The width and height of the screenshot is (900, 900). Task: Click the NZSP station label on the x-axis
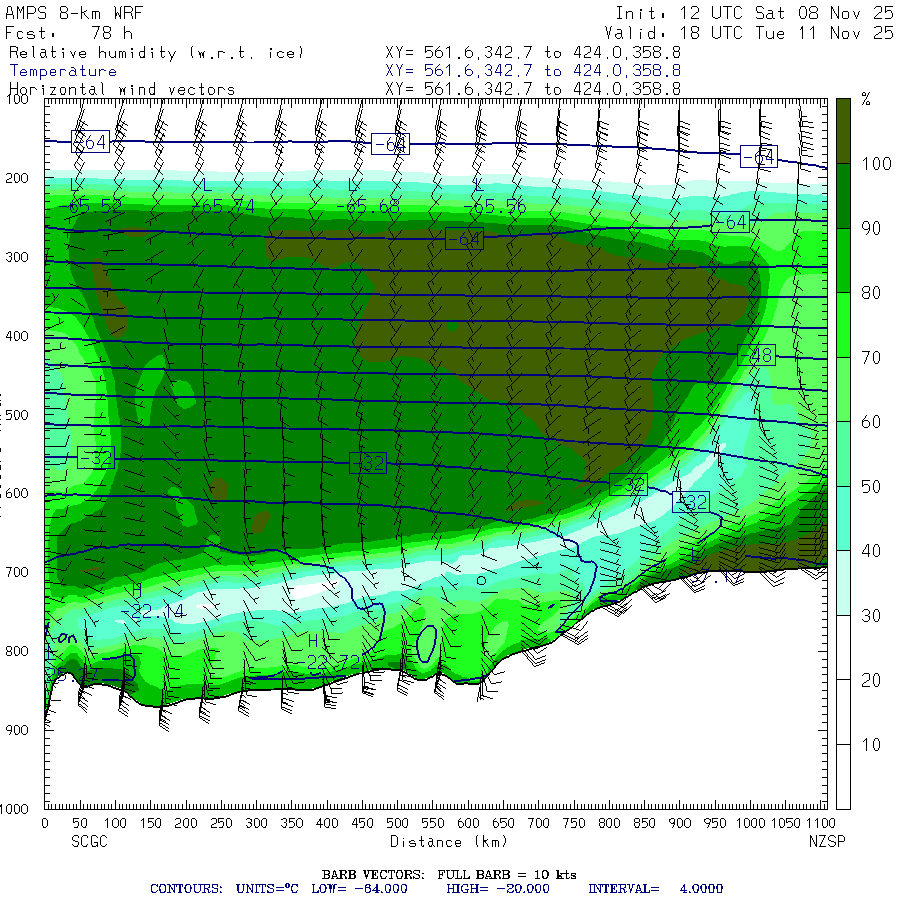(x=827, y=841)
